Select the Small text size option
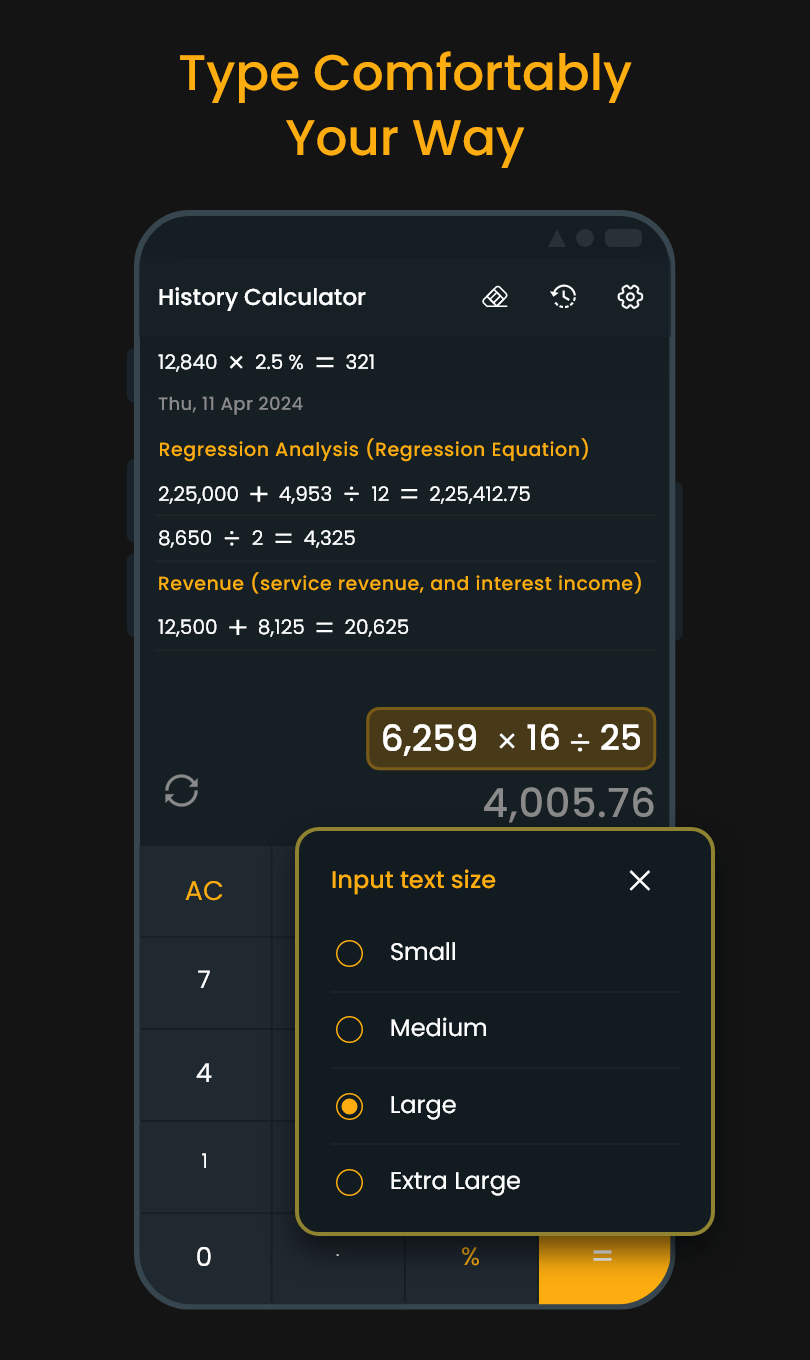Image resolution: width=810 pixels, height=1360 pixels. pyautogui.click(x=349, y=953)
